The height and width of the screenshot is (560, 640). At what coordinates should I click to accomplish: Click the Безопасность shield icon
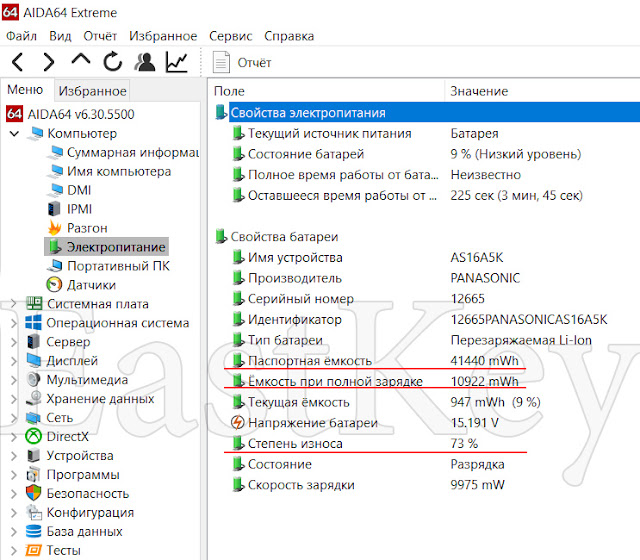click(x=33, y=493)
